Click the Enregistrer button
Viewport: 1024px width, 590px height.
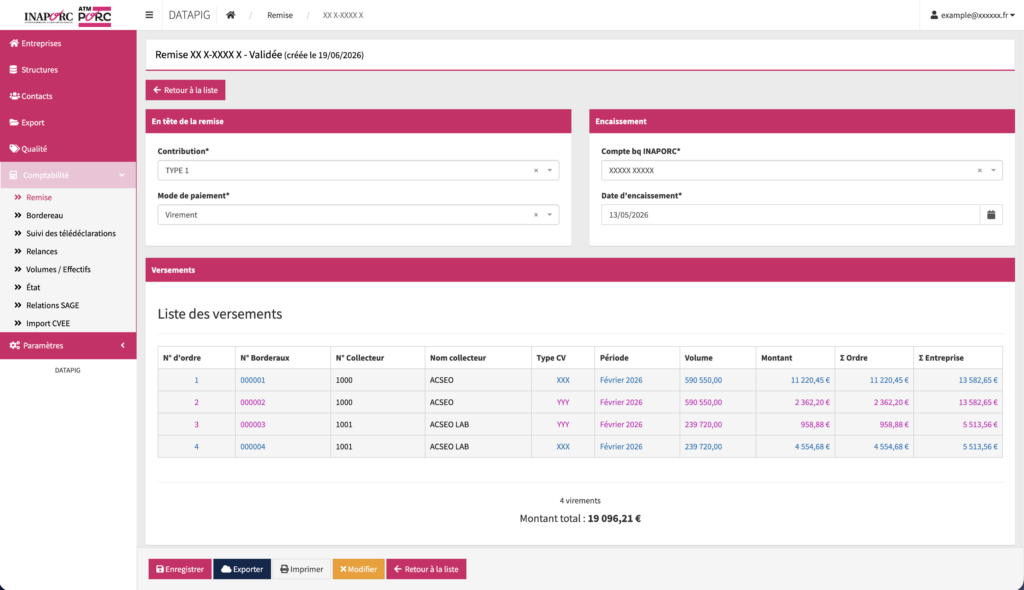point(180,569)
